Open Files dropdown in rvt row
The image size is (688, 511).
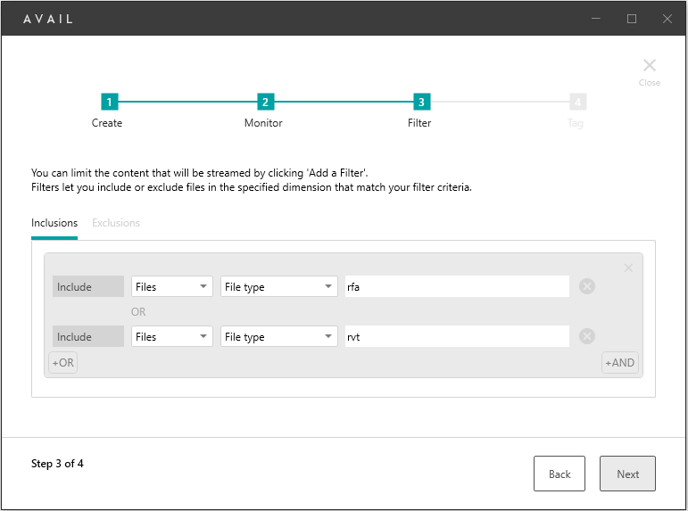click(172, 336)
